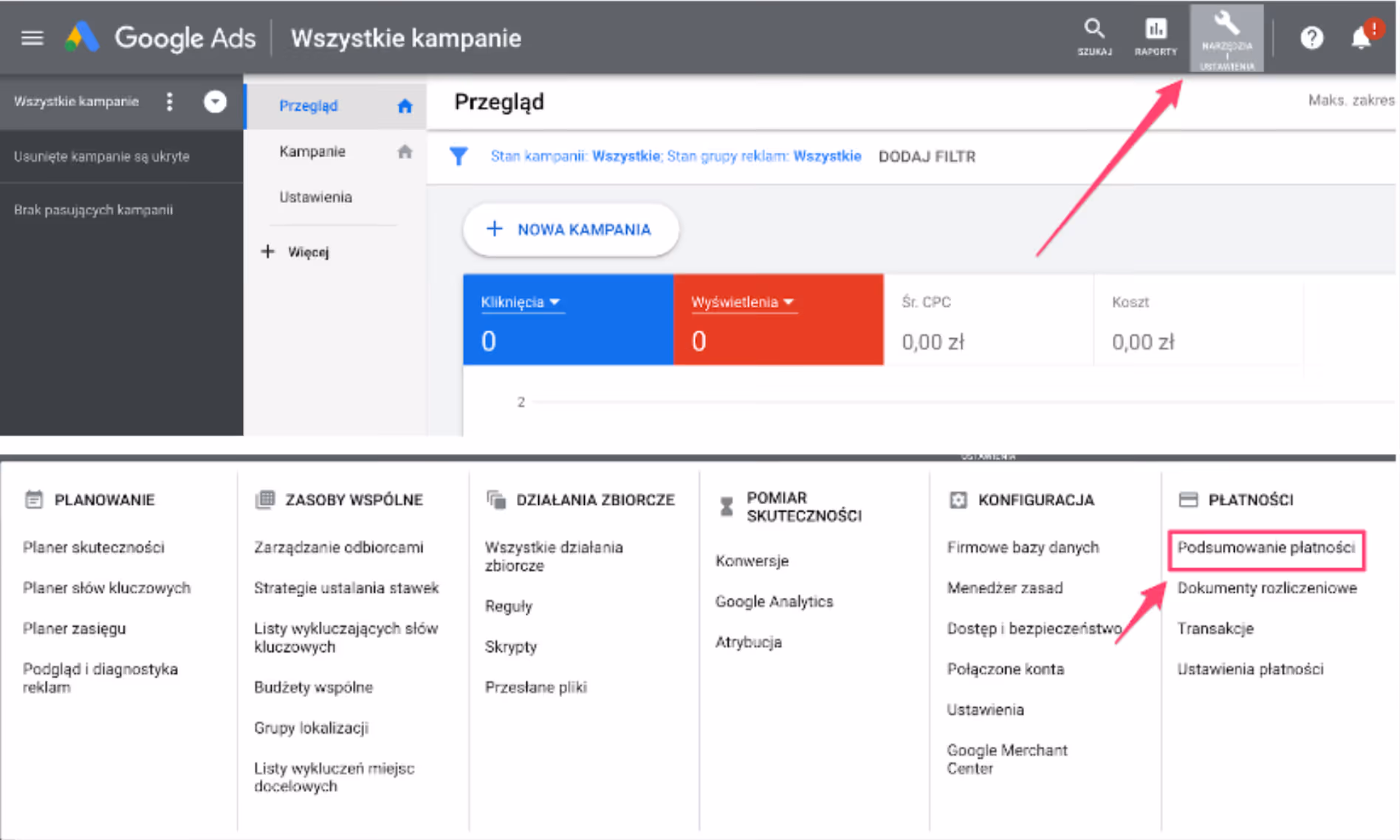
Task: Click DODAJ FILTR above the chart
Action: pos(927,156)
